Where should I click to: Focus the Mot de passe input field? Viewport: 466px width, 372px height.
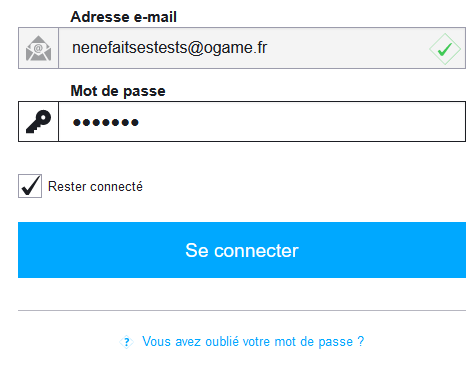262,122
